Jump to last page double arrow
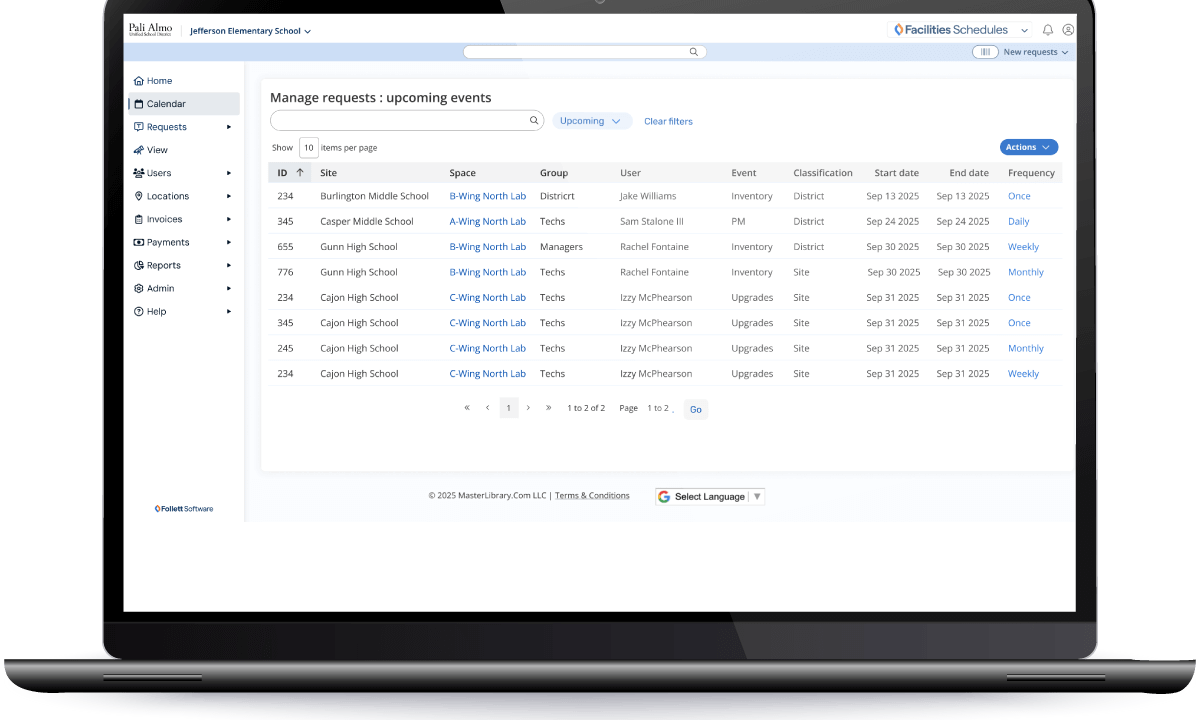This screenshot has width=1200, height=720. coord(548,408)
